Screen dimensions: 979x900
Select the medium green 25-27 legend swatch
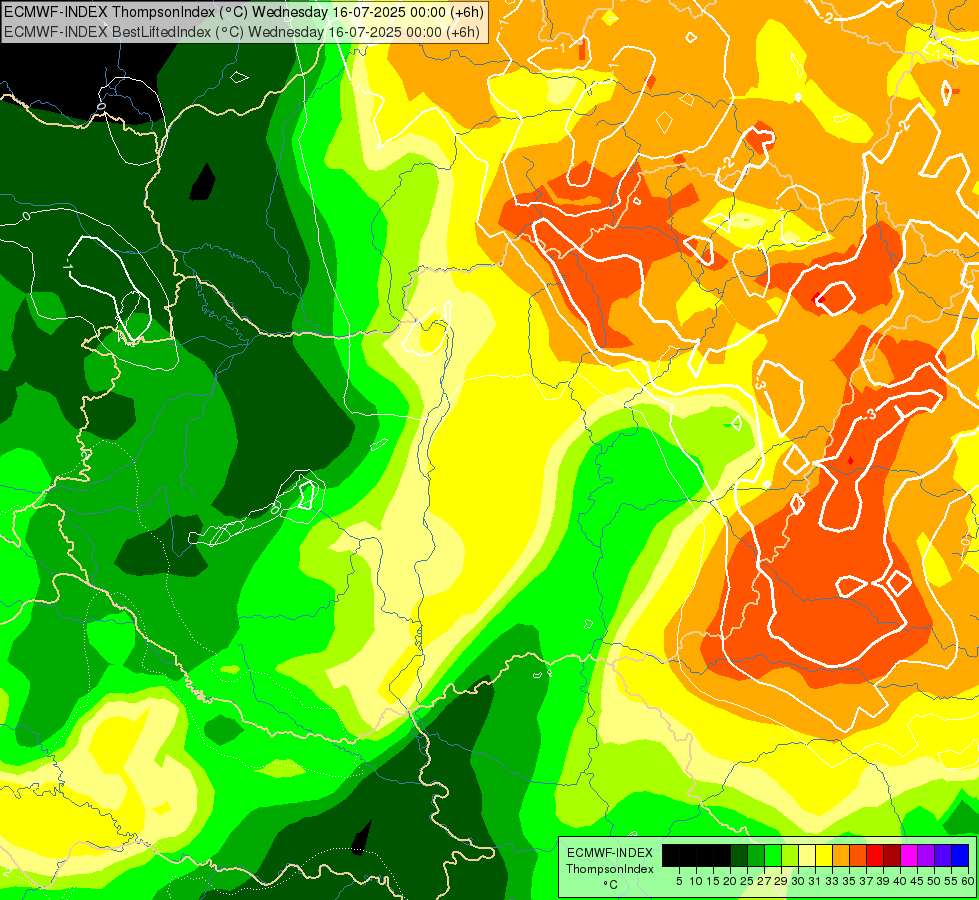coord(756,855)
